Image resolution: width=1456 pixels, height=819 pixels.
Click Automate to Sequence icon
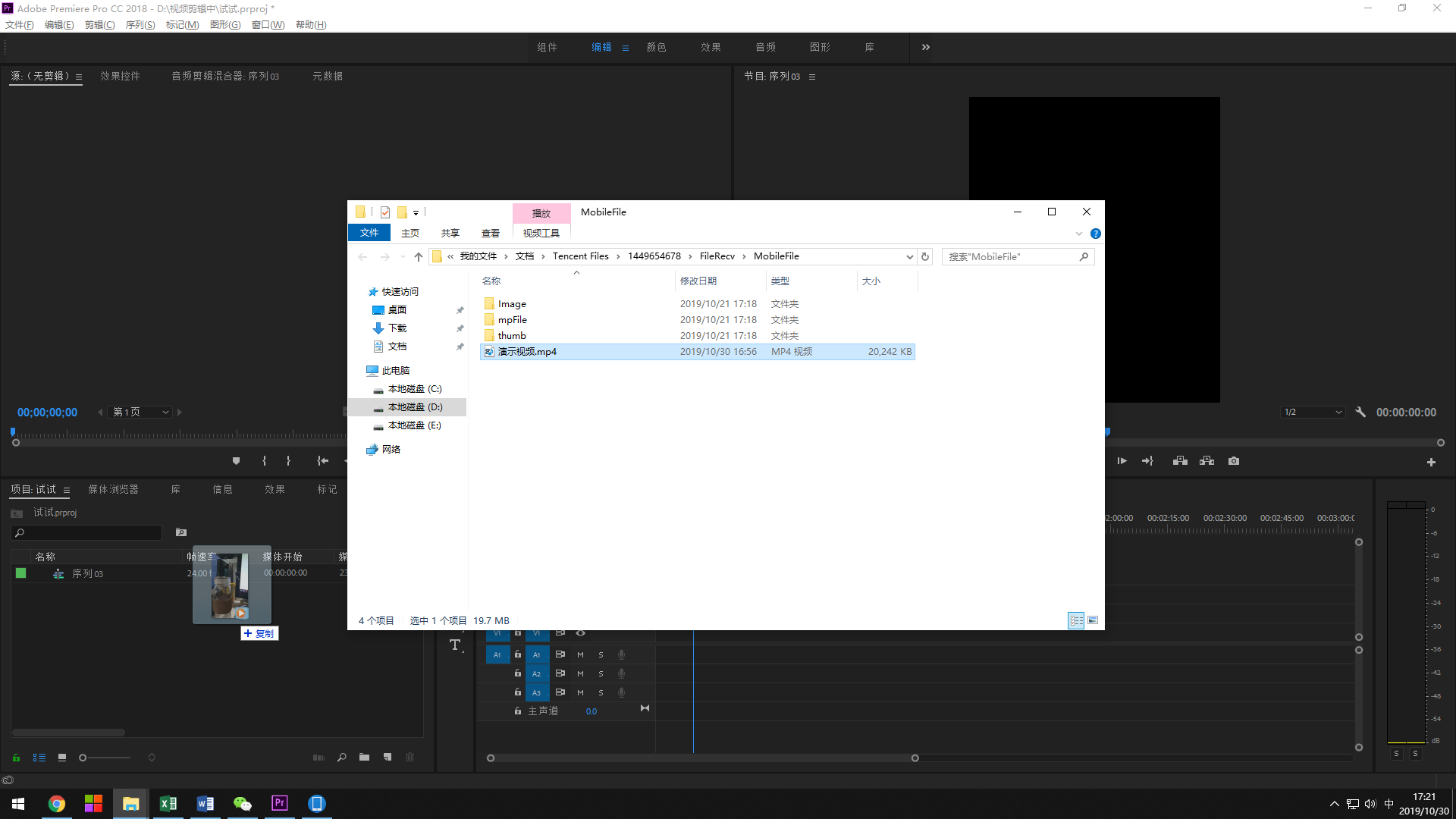318,758
